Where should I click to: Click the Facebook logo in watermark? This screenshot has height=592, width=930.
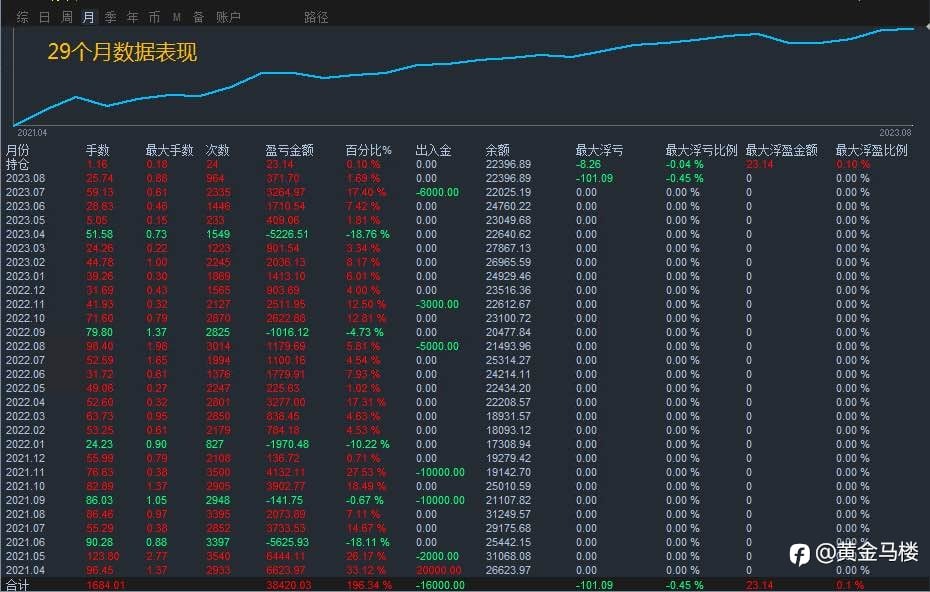[x=799, y=554]
